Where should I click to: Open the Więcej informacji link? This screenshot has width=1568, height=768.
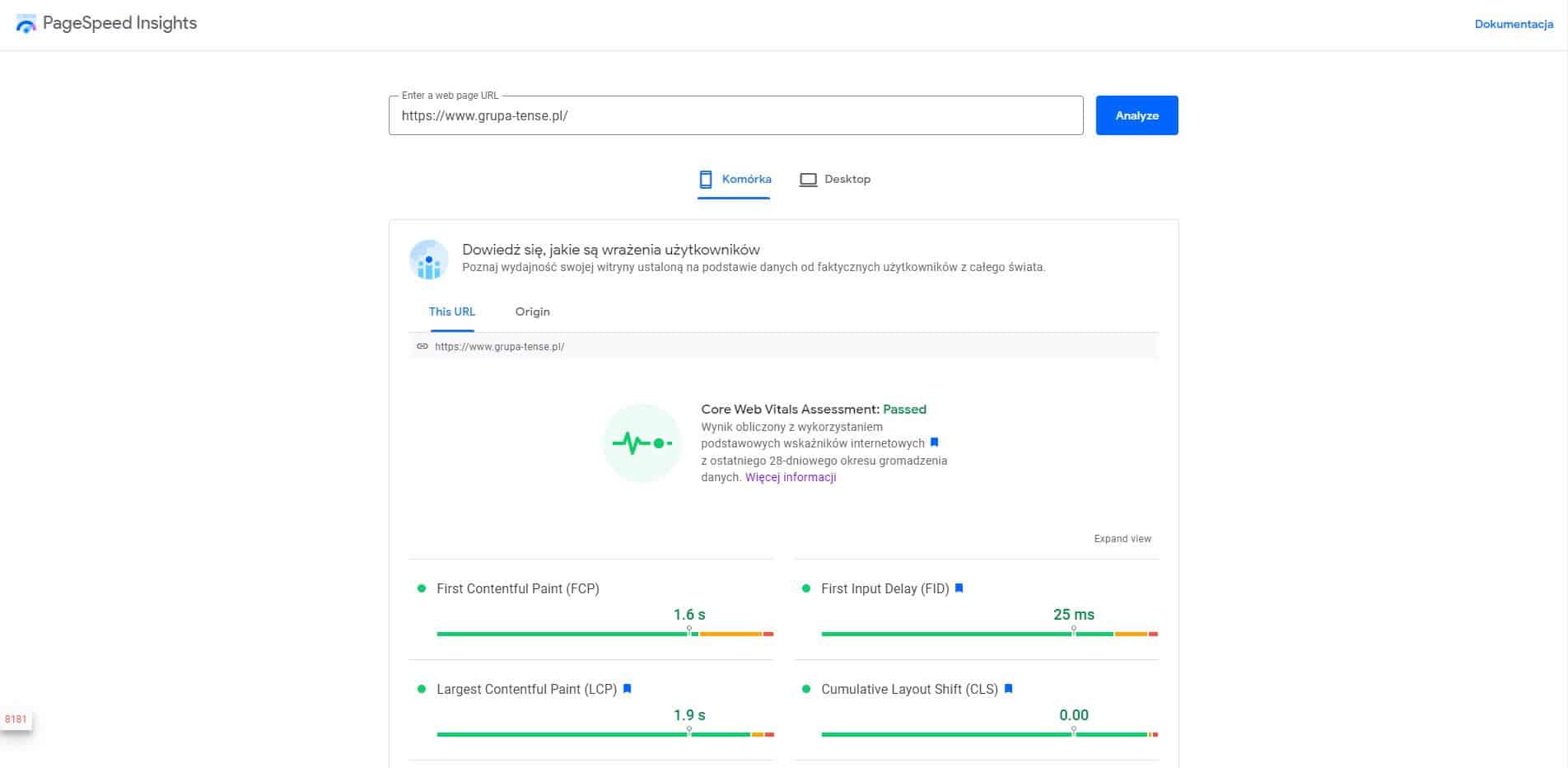pyautogui.click(x=791, y=477)
